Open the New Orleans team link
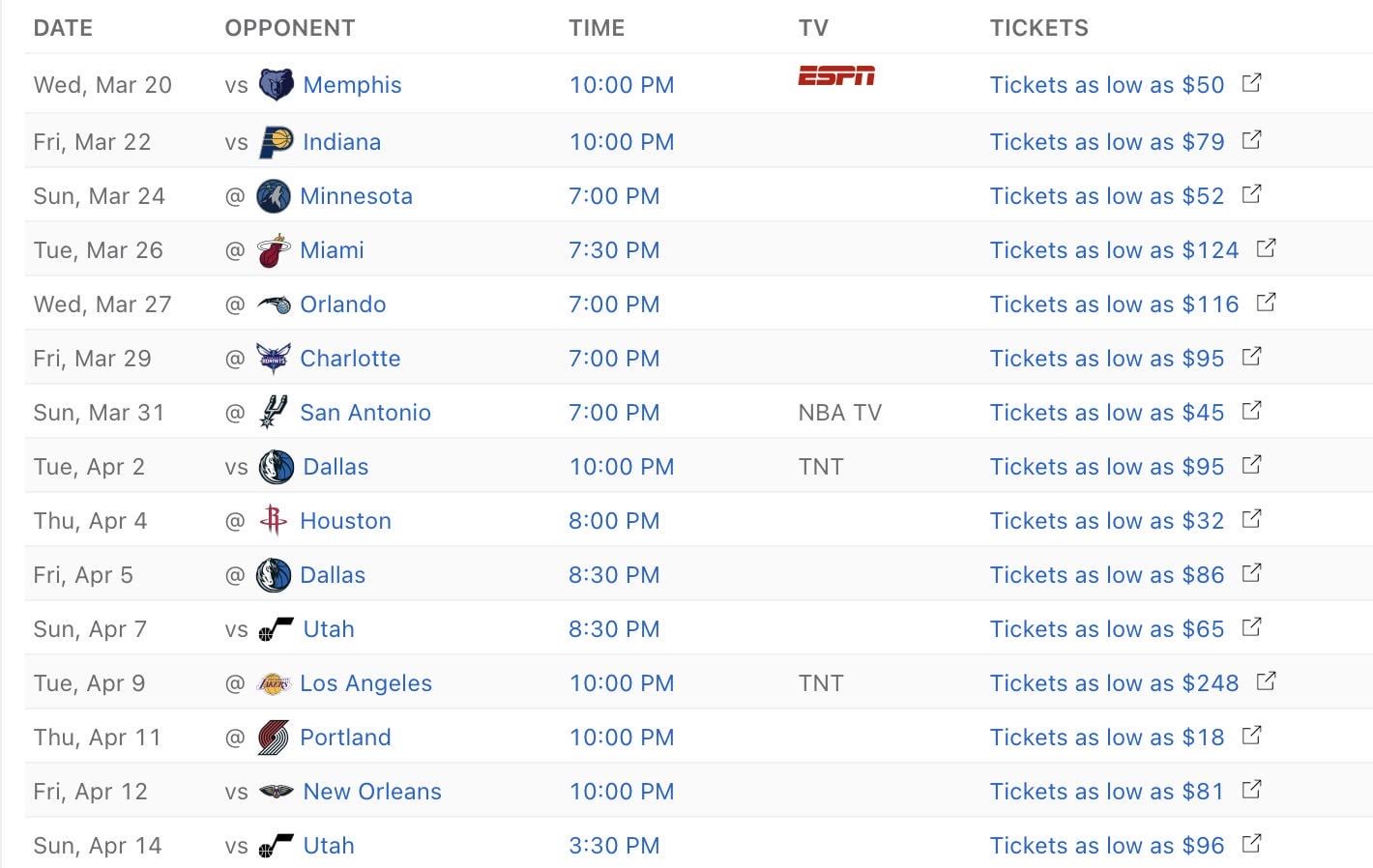The image size is (1373, 868). point(371,792)
